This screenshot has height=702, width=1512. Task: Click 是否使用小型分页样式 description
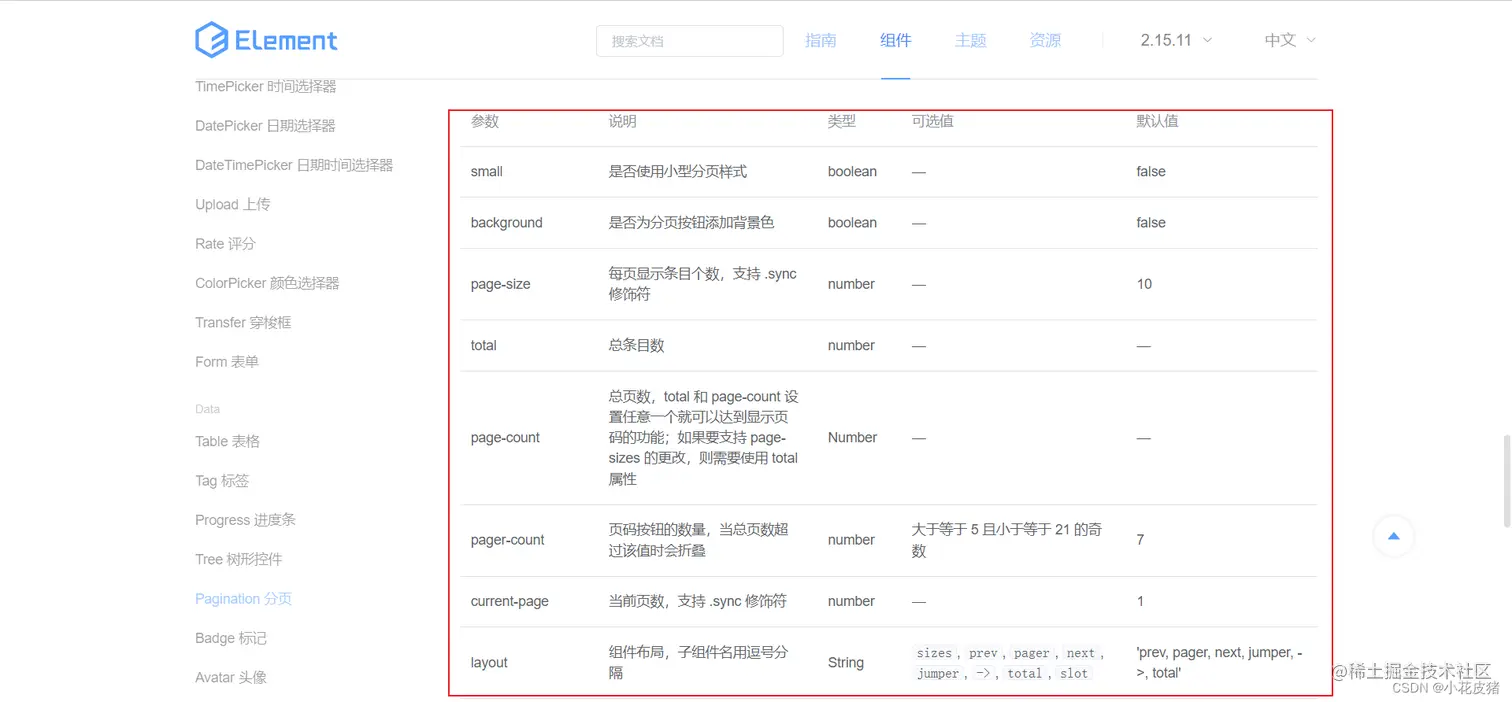tap(678, 171)
